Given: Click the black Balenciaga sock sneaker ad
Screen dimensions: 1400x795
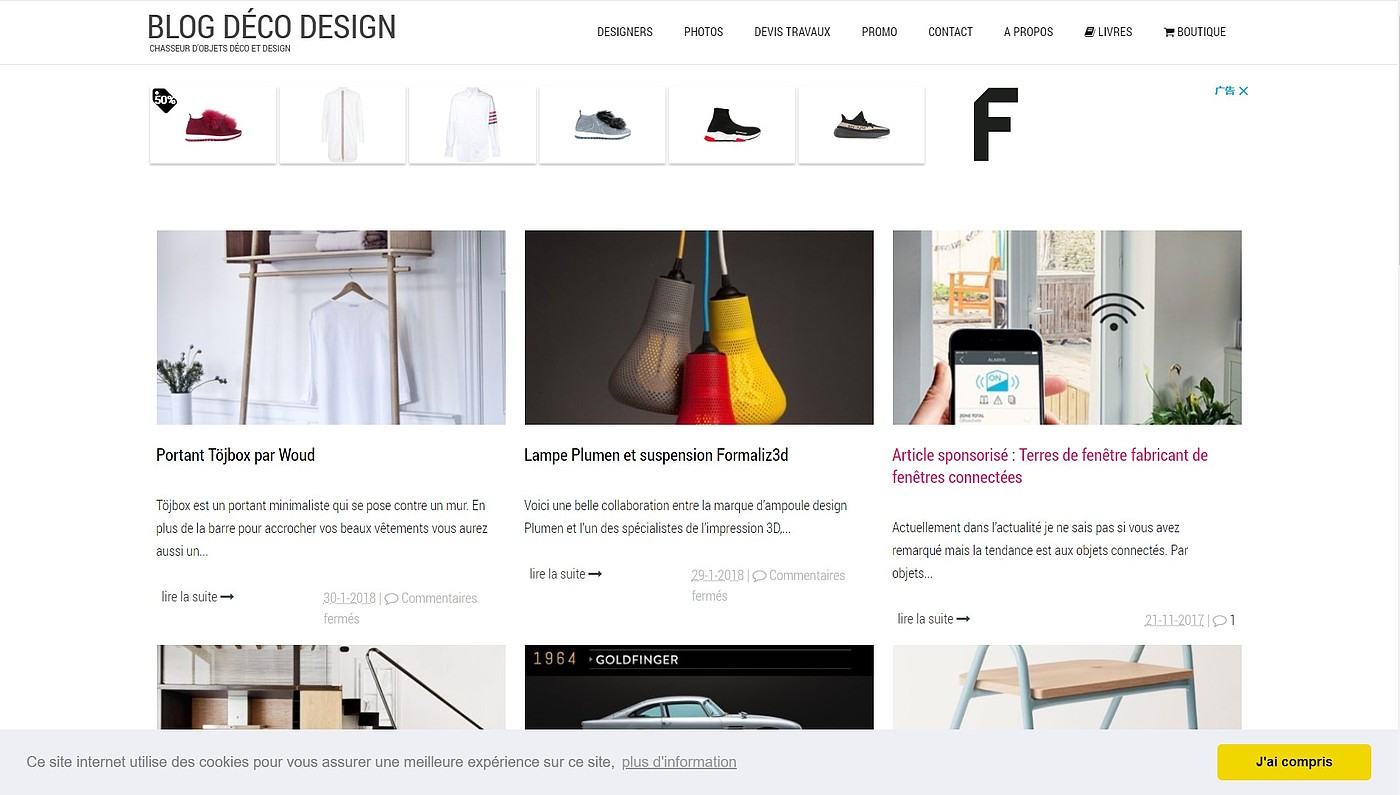Looking at the screenshot, I should [x=732, y=124].
